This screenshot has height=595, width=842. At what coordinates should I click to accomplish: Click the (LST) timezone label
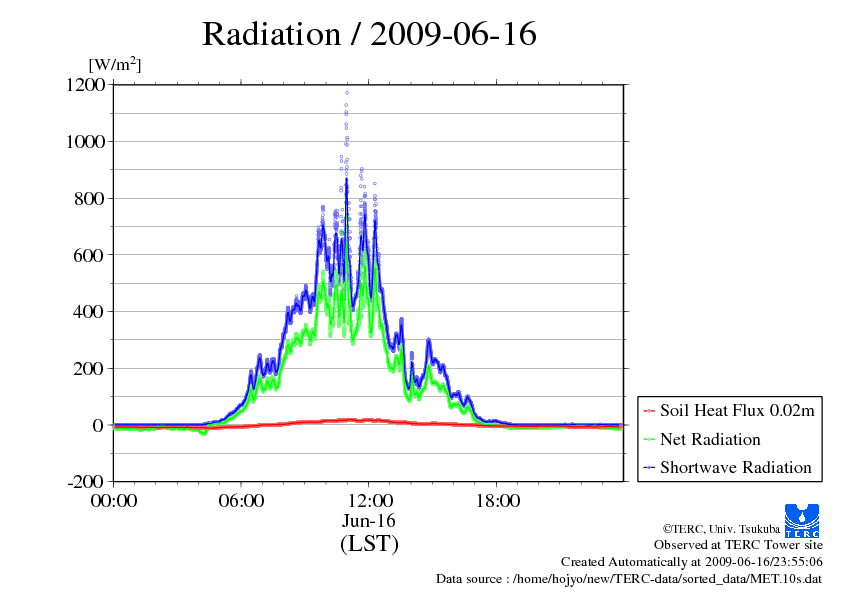(x=369, y=544)
